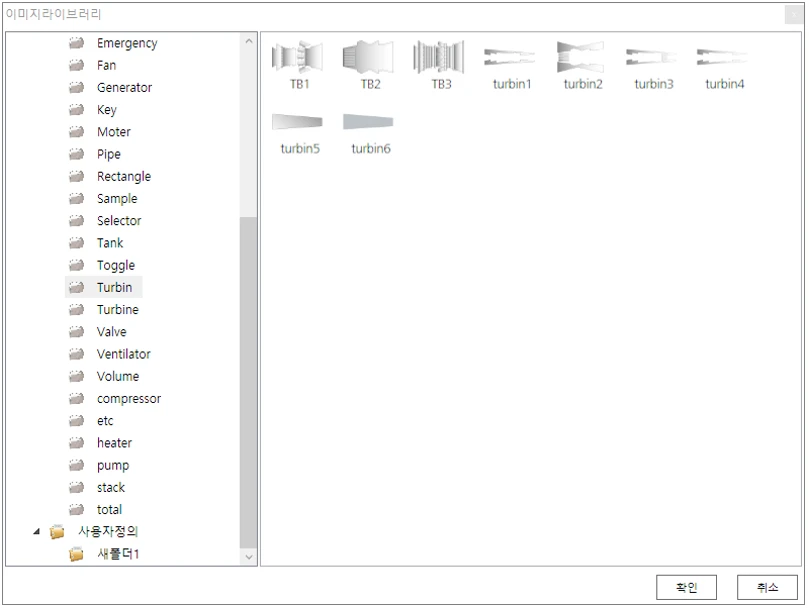Click the Moter folder icon
This screenshot has height=609, width=809.
[x=76, y=132]
